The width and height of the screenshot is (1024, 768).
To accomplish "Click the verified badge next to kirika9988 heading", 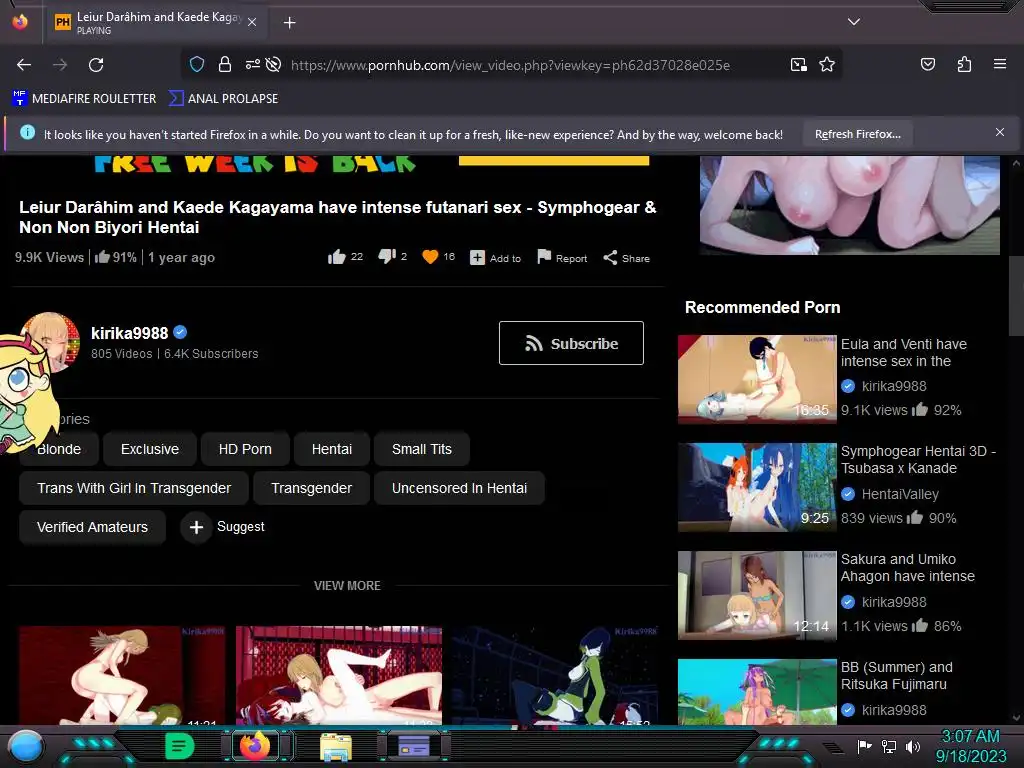I will 181,332.
